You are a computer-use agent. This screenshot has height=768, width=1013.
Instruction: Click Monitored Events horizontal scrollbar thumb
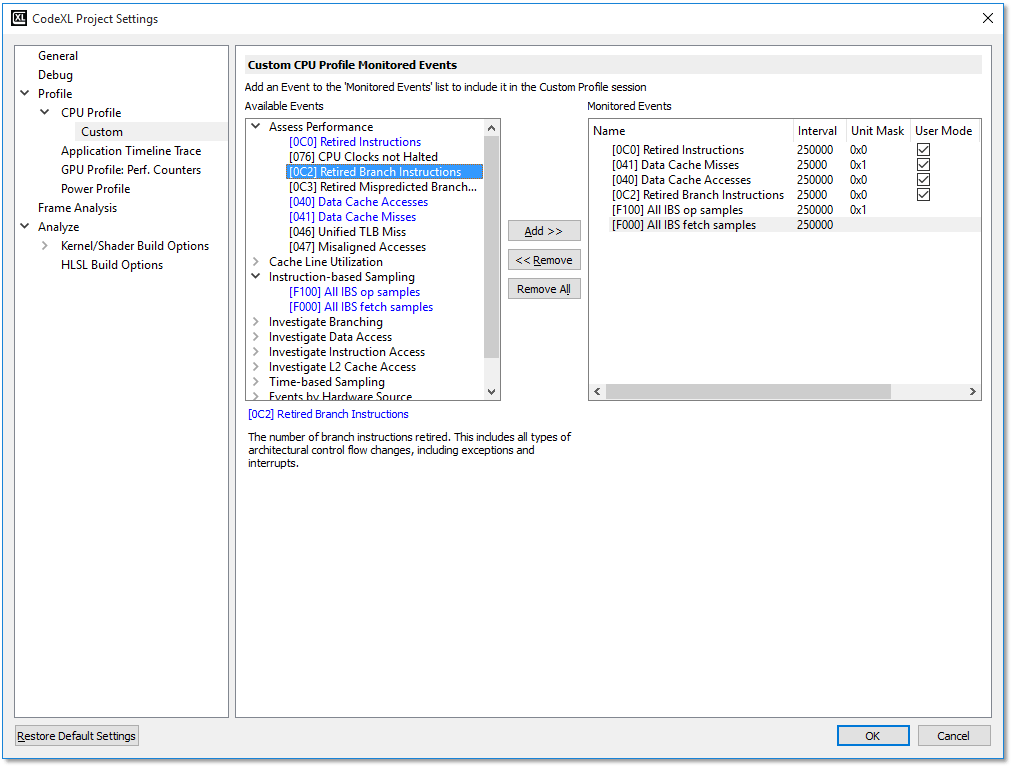(748, 391)
